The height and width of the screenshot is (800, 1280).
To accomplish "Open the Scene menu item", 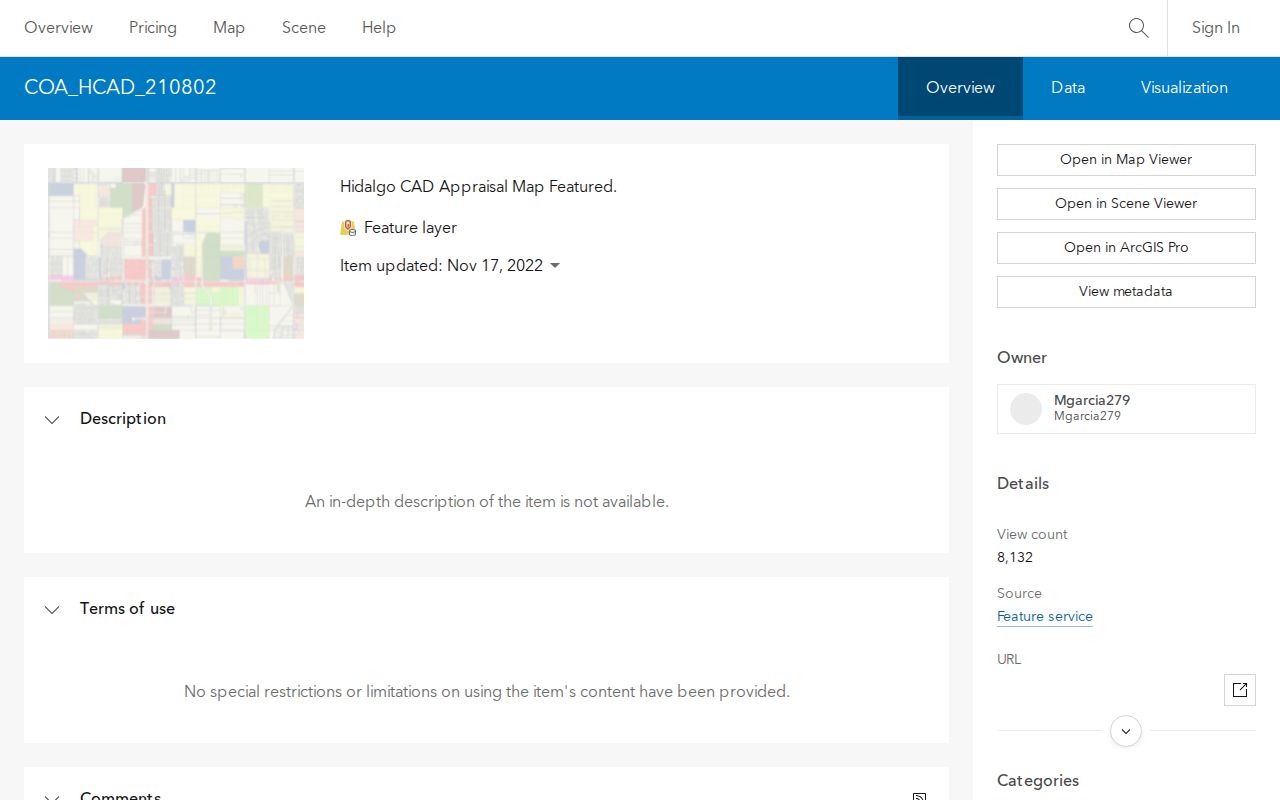I will (x=304, y=28).
